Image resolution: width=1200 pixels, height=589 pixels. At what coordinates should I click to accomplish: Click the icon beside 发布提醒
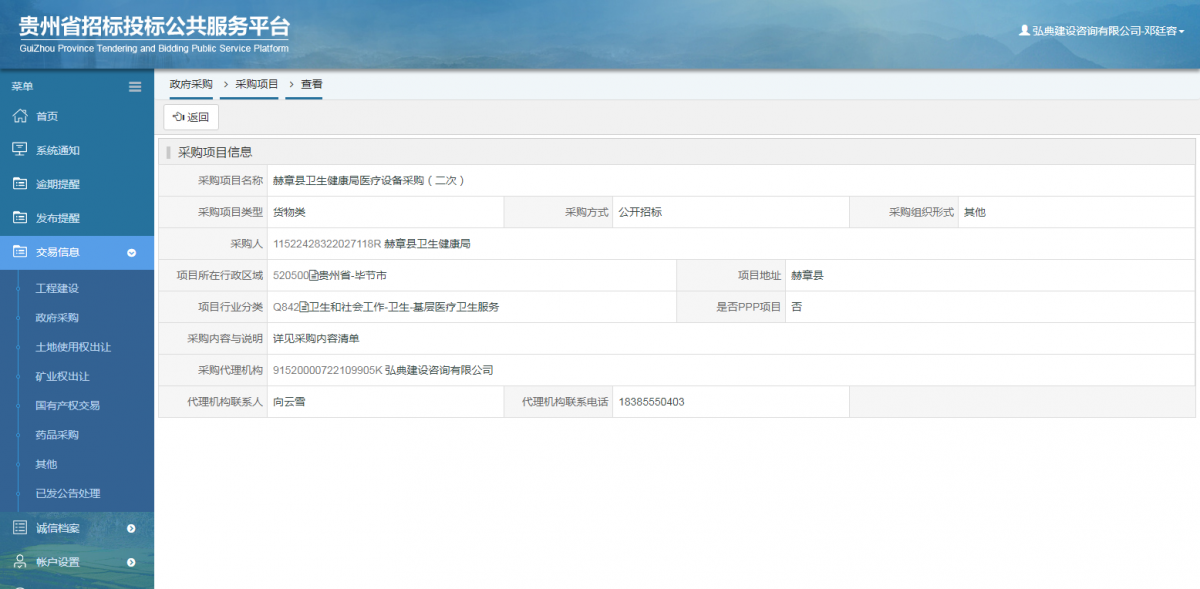[19, 218]
